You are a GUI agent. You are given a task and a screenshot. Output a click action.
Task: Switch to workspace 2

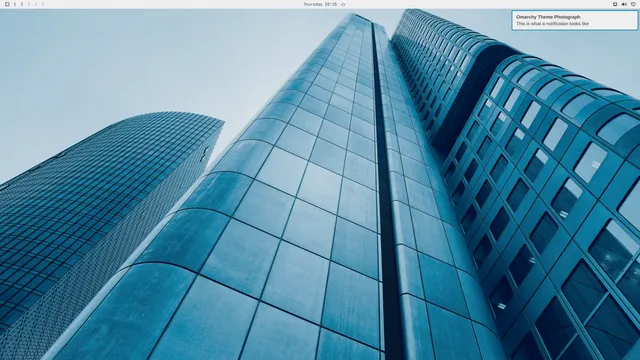pos(22,4)
